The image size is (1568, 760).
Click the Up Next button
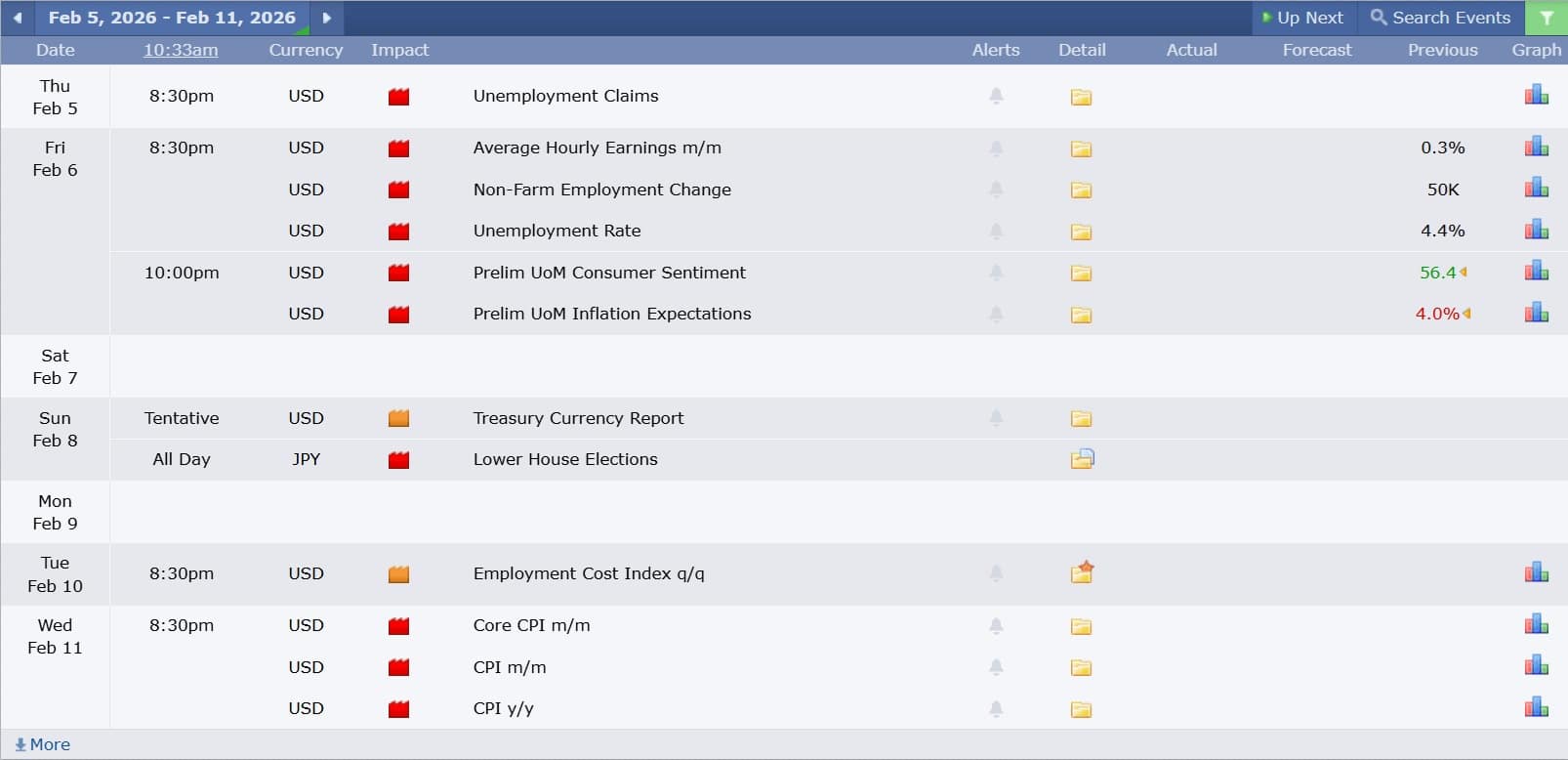pos(1302,18)
